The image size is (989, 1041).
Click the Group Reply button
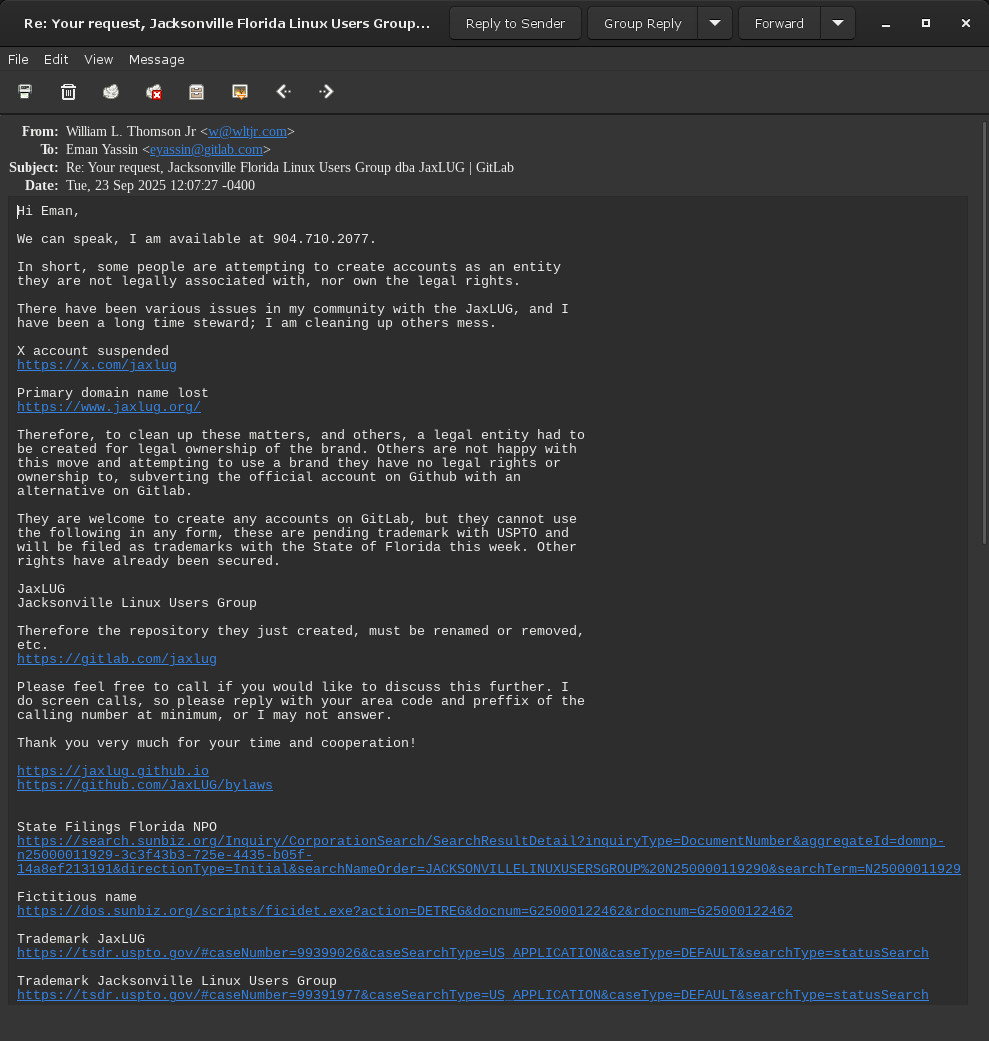[x=643, y=23]
